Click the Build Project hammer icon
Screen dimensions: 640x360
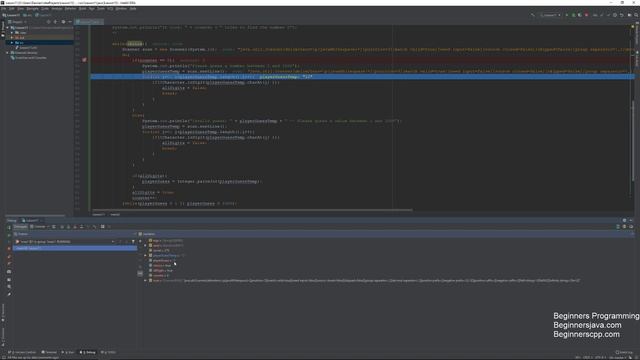532,15
